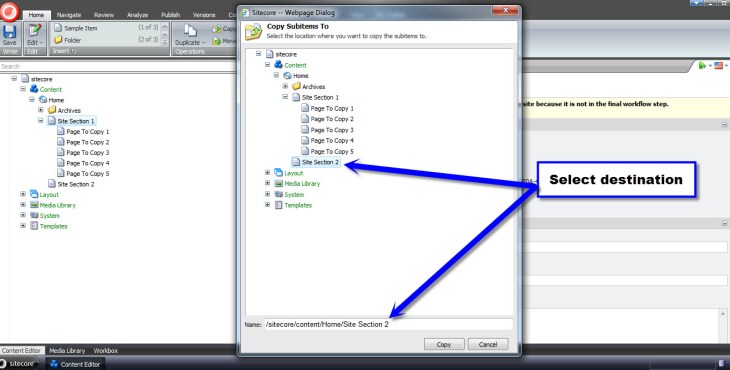Collapse Site Section 1 in background tree
Image resolution: width=730 pixels, height=370 pixels.
point(41,121)
